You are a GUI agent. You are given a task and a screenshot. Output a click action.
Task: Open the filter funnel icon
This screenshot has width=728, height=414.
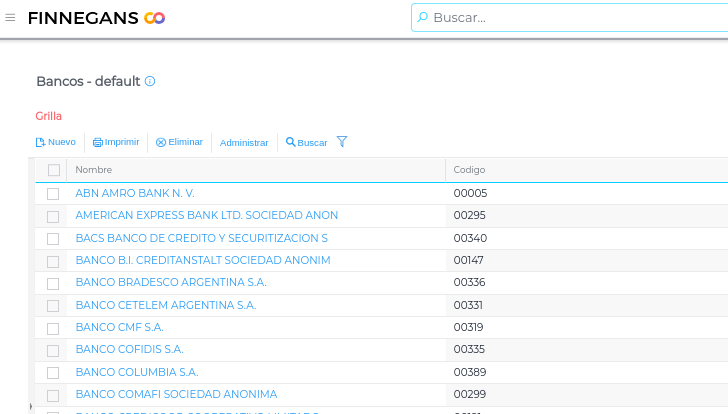coord(342,142)
